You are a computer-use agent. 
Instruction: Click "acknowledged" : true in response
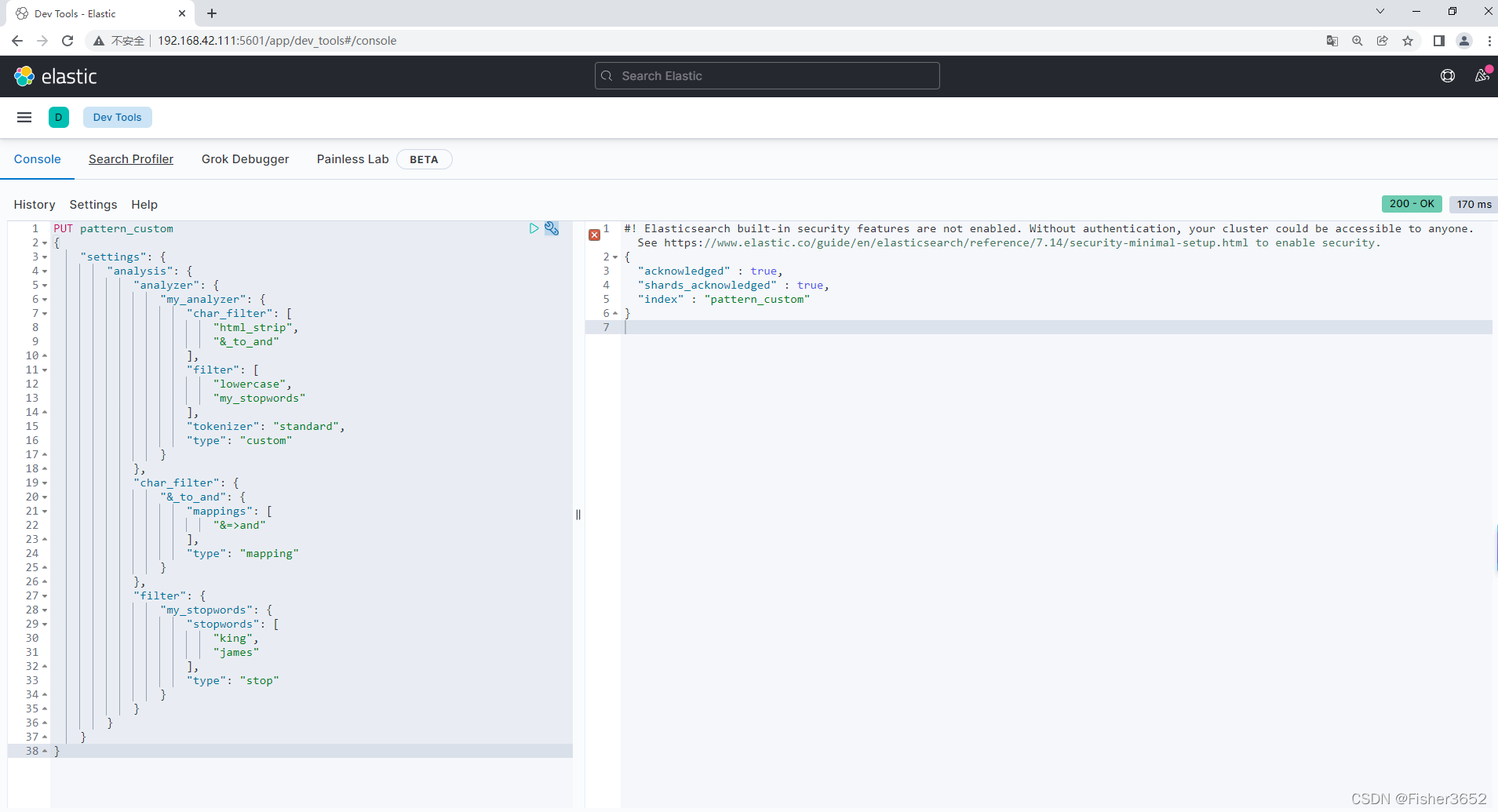coord(710,271)
